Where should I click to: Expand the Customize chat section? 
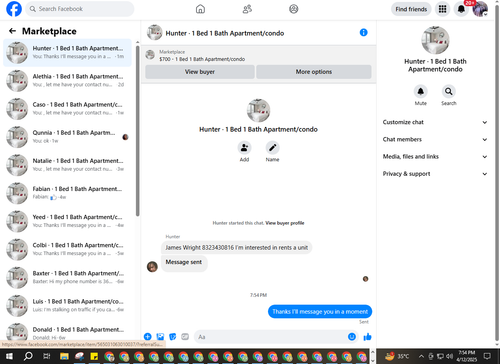click(435, 122)
